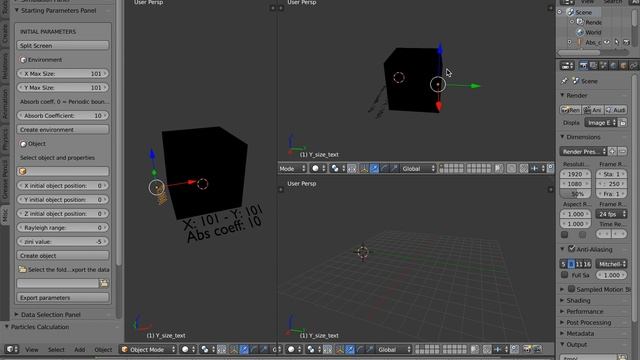Toggle renderability camera icon on the Abs_c row
The width and height of the screenshot is (640, 360).
pyautogui.click(x=626, y=42)
